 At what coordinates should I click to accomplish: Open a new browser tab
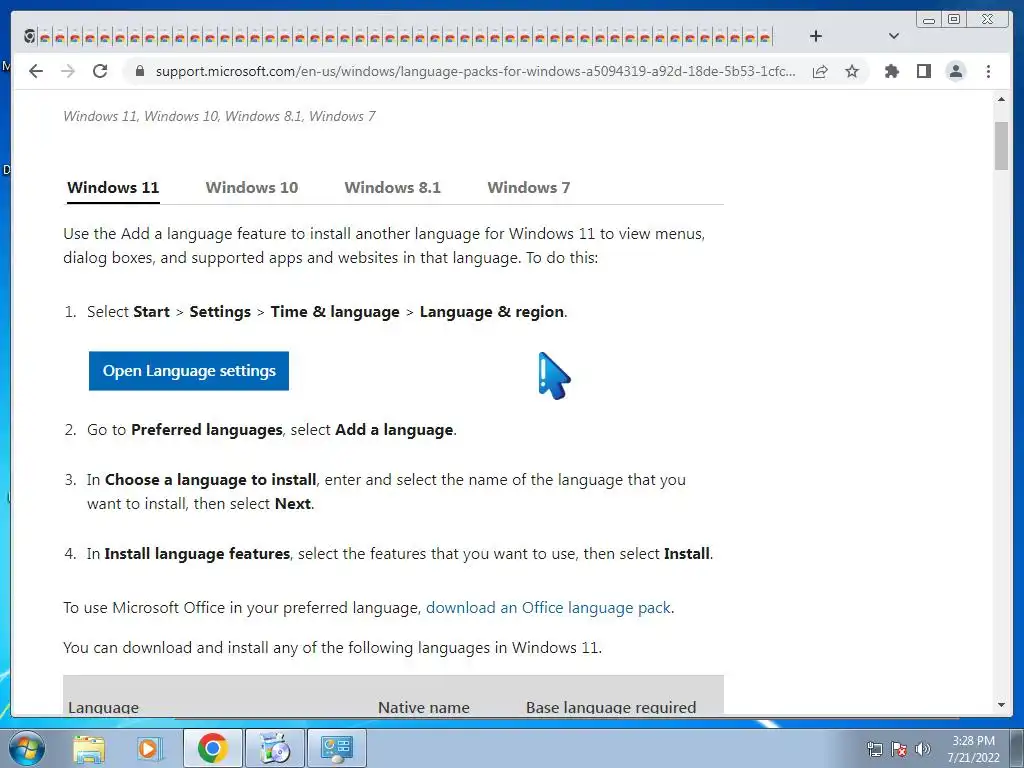(816, 36)
